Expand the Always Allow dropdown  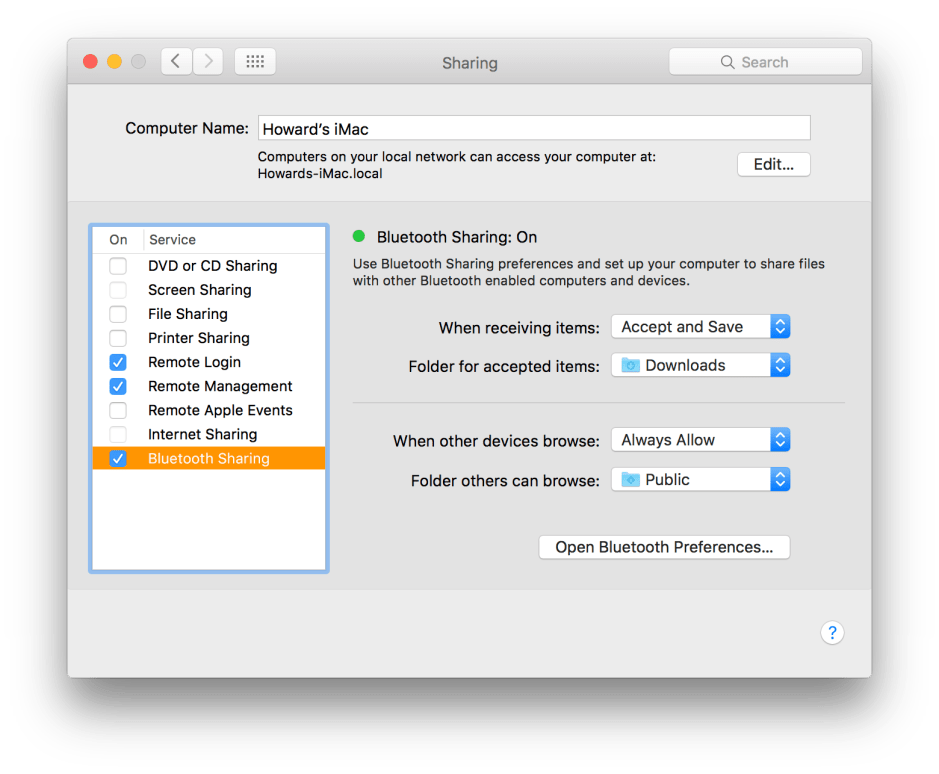point(700,440)
